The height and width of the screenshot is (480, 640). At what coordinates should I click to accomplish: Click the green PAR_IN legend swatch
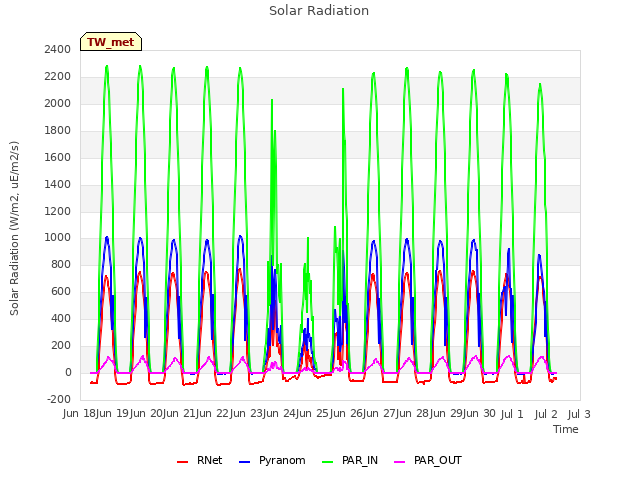327,462
